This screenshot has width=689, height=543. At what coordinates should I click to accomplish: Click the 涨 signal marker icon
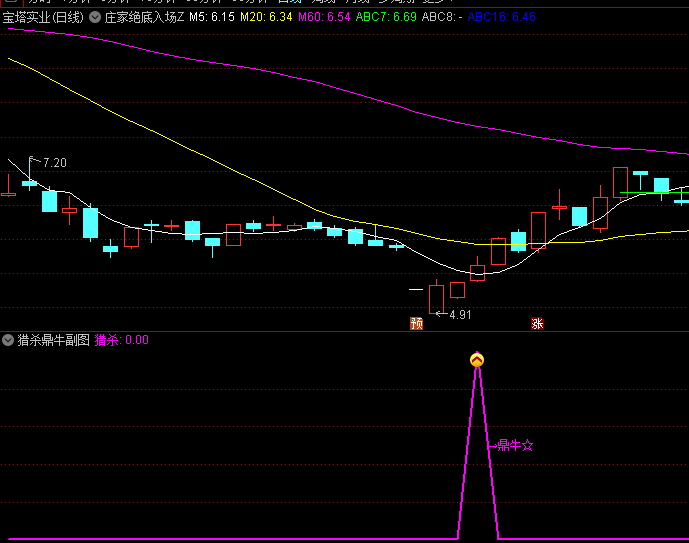[x=537, y=323]
